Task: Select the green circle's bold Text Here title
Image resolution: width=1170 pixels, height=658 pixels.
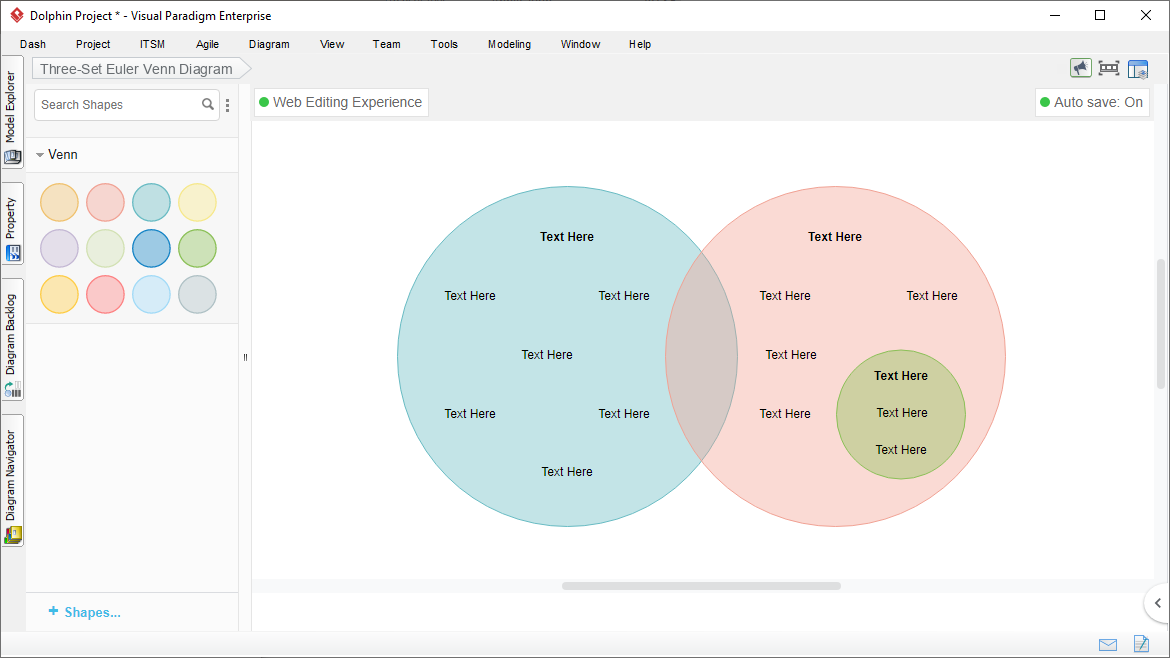Action: click(901, 375)
